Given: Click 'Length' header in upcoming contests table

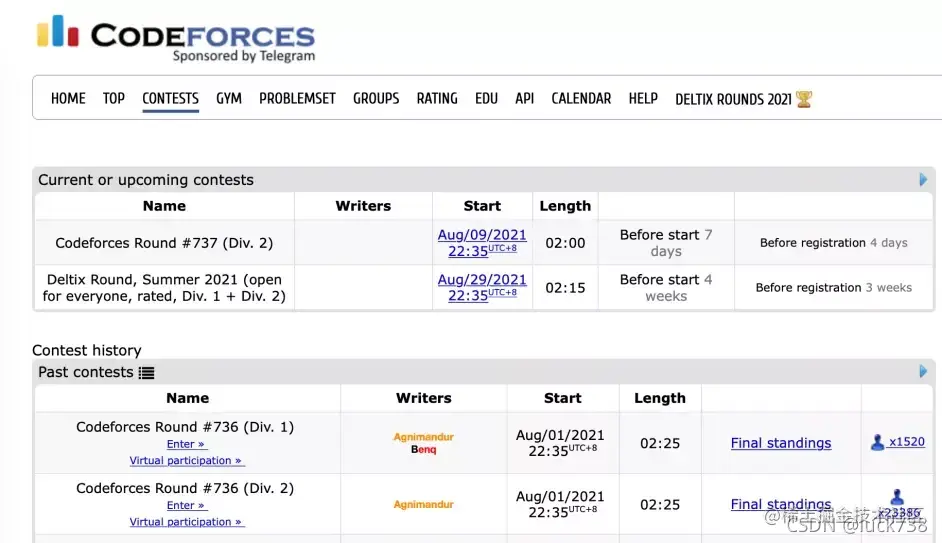Looking at the screenshot, I should click(565, 206).
